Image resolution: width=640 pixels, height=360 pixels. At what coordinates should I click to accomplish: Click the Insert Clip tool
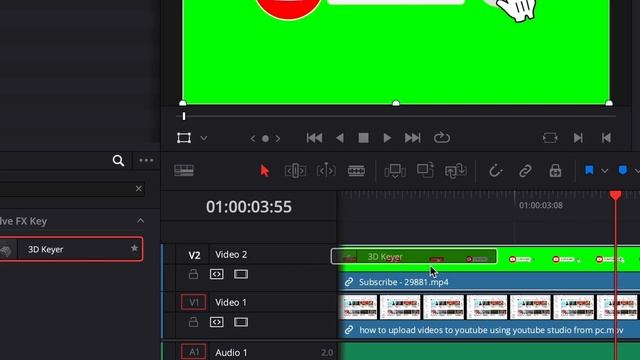(395, 171)
